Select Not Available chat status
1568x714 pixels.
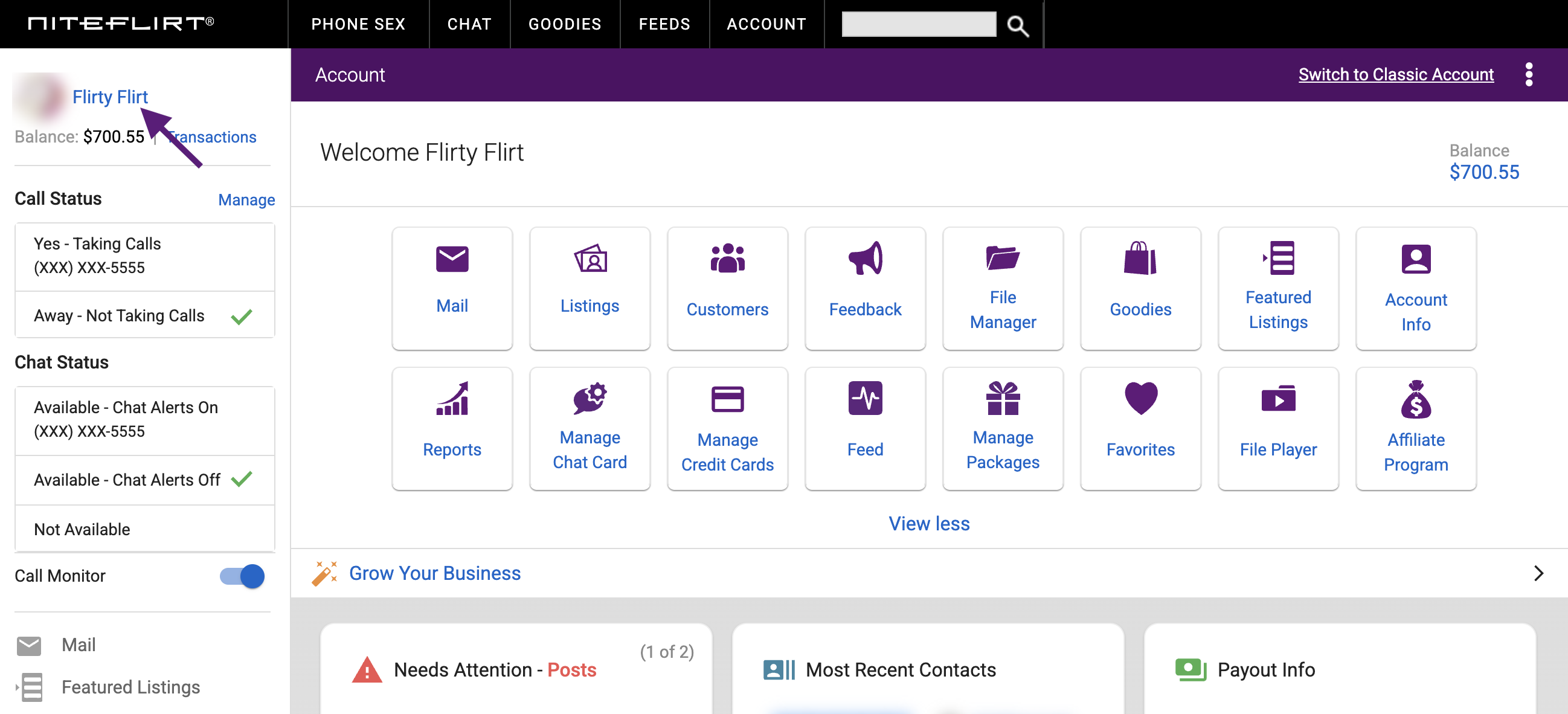point(145,529)
